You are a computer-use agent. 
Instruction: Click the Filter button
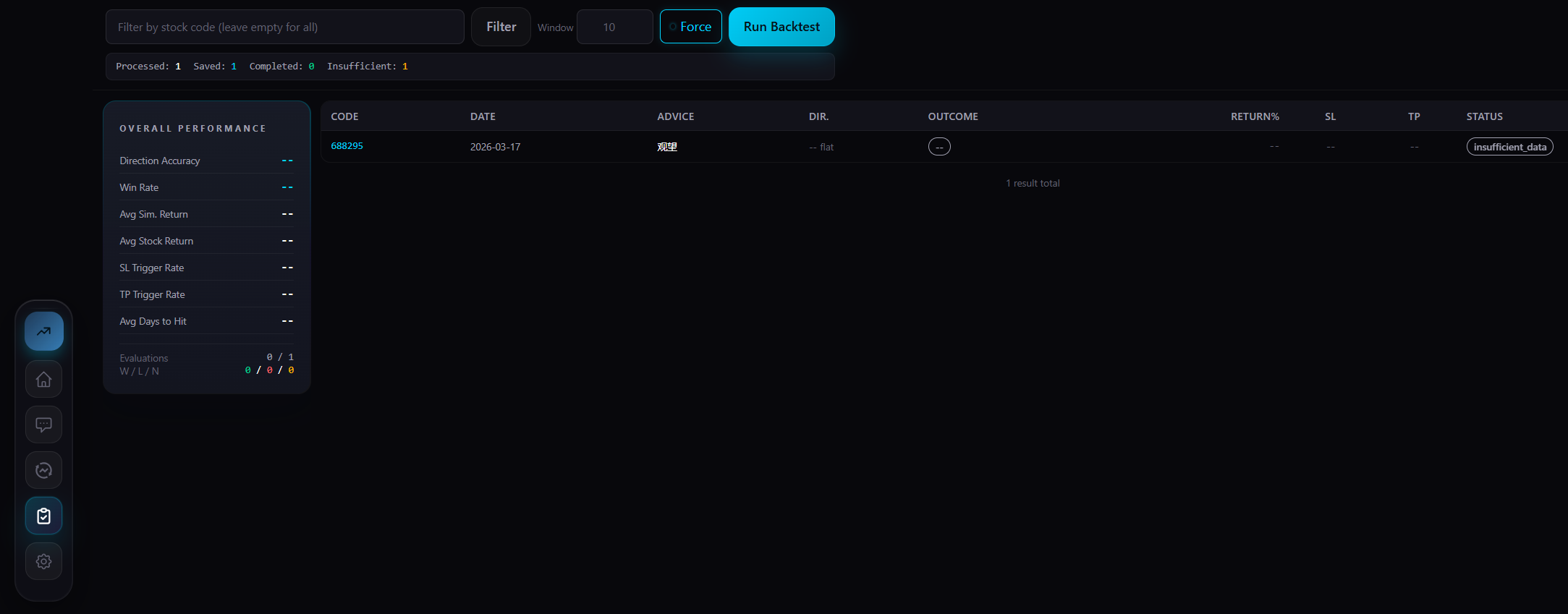tap(501, 27)
